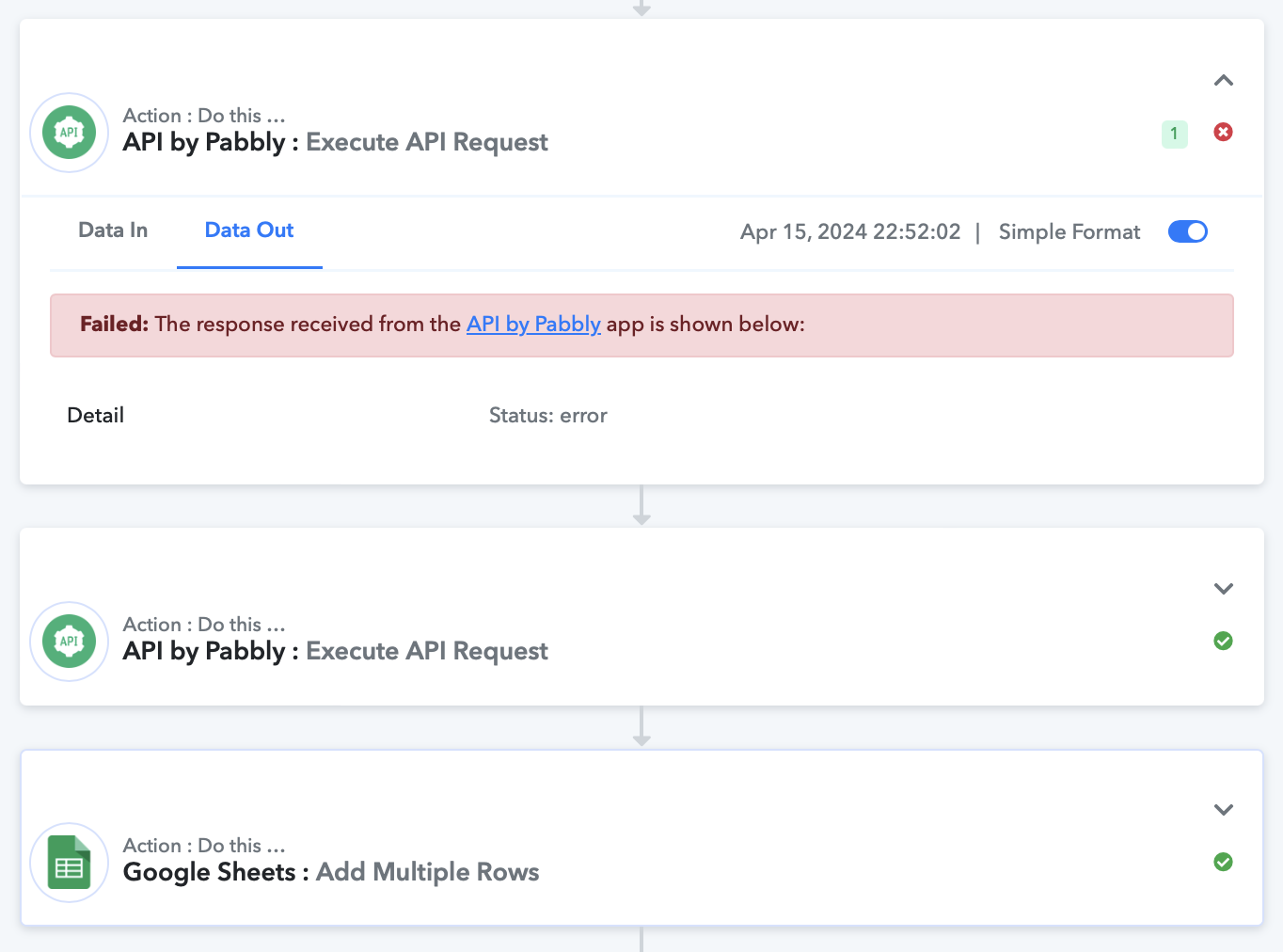Click the API by Pabbly icon on the successful step
Viewport: 1283px width, 952px height.
point(70,642)
